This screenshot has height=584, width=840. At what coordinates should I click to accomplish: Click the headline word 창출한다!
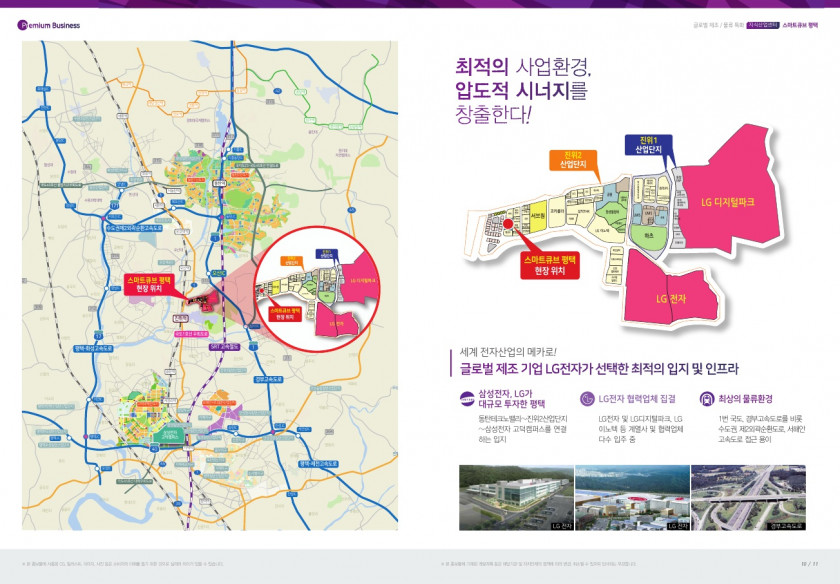(493, 115)
